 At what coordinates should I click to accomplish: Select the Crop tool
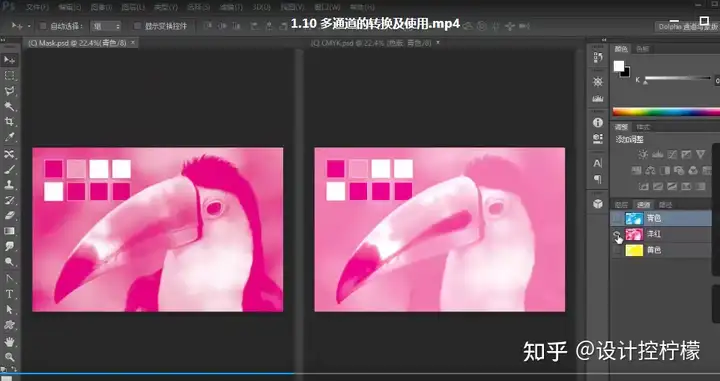pos(9,122)
